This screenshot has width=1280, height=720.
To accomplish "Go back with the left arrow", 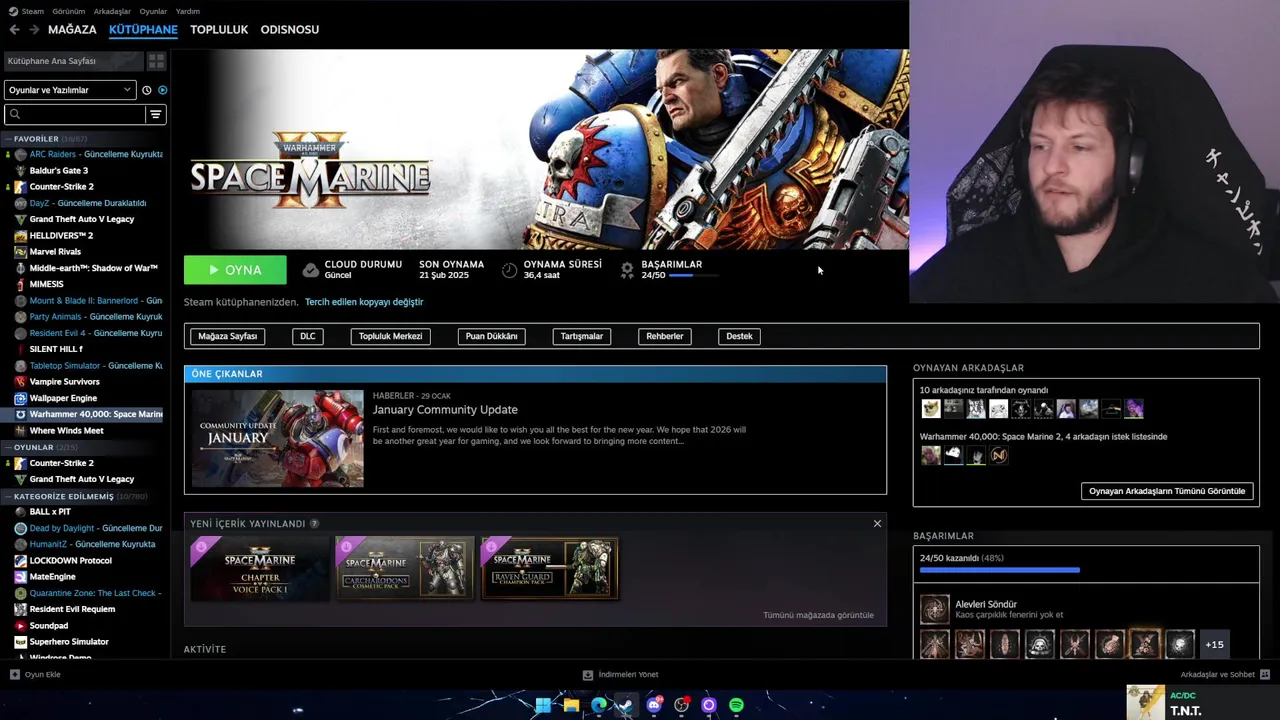I will (14, 30).
